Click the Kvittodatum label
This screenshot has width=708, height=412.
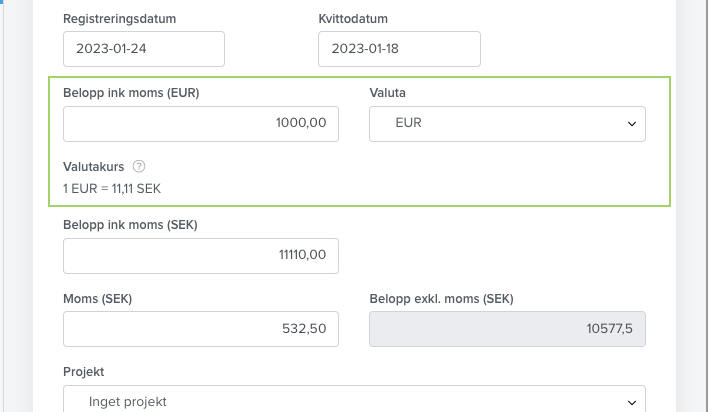pos(353,19)
